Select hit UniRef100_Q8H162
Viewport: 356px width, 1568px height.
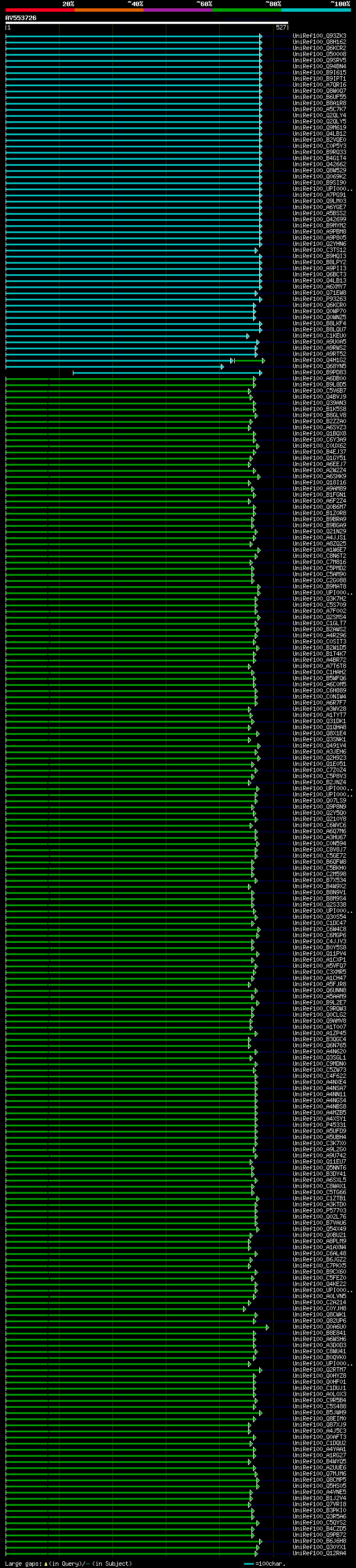pos(319,42)
